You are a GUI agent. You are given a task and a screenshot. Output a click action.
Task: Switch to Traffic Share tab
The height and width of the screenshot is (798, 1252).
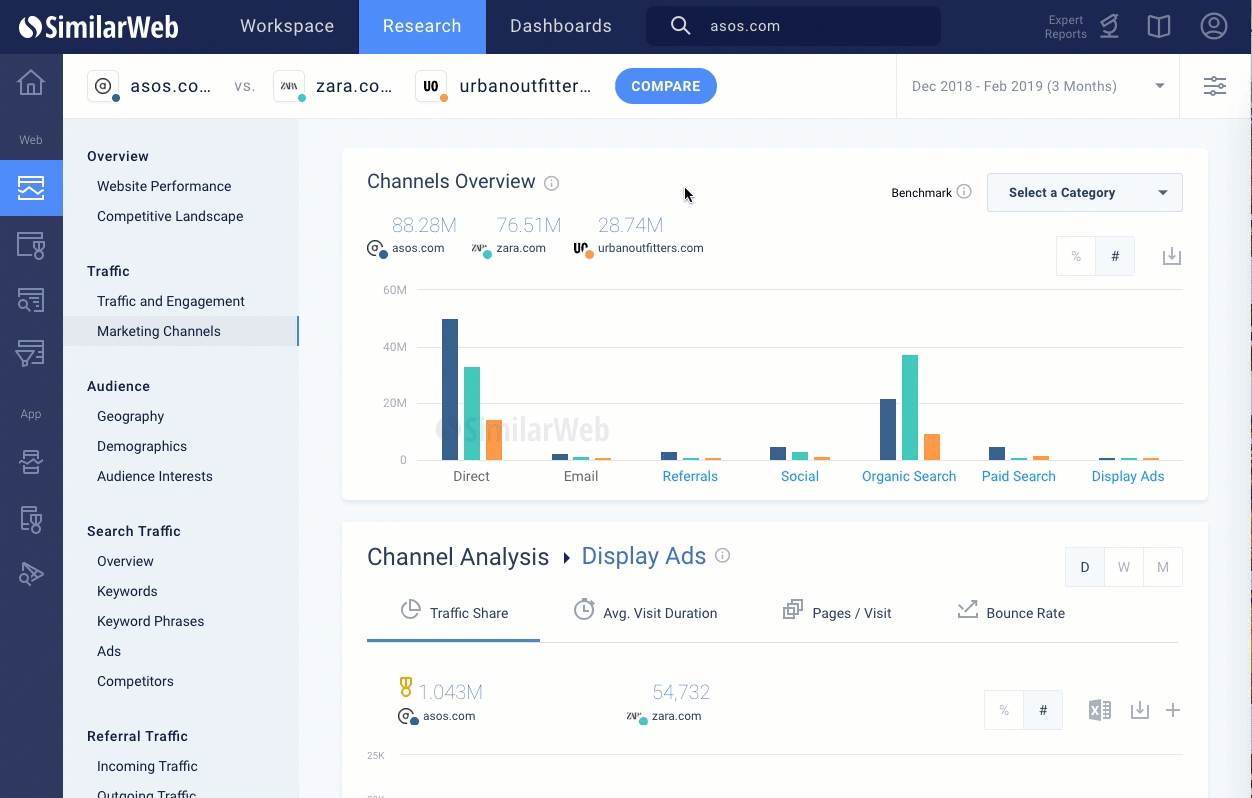tap(454, 612)
